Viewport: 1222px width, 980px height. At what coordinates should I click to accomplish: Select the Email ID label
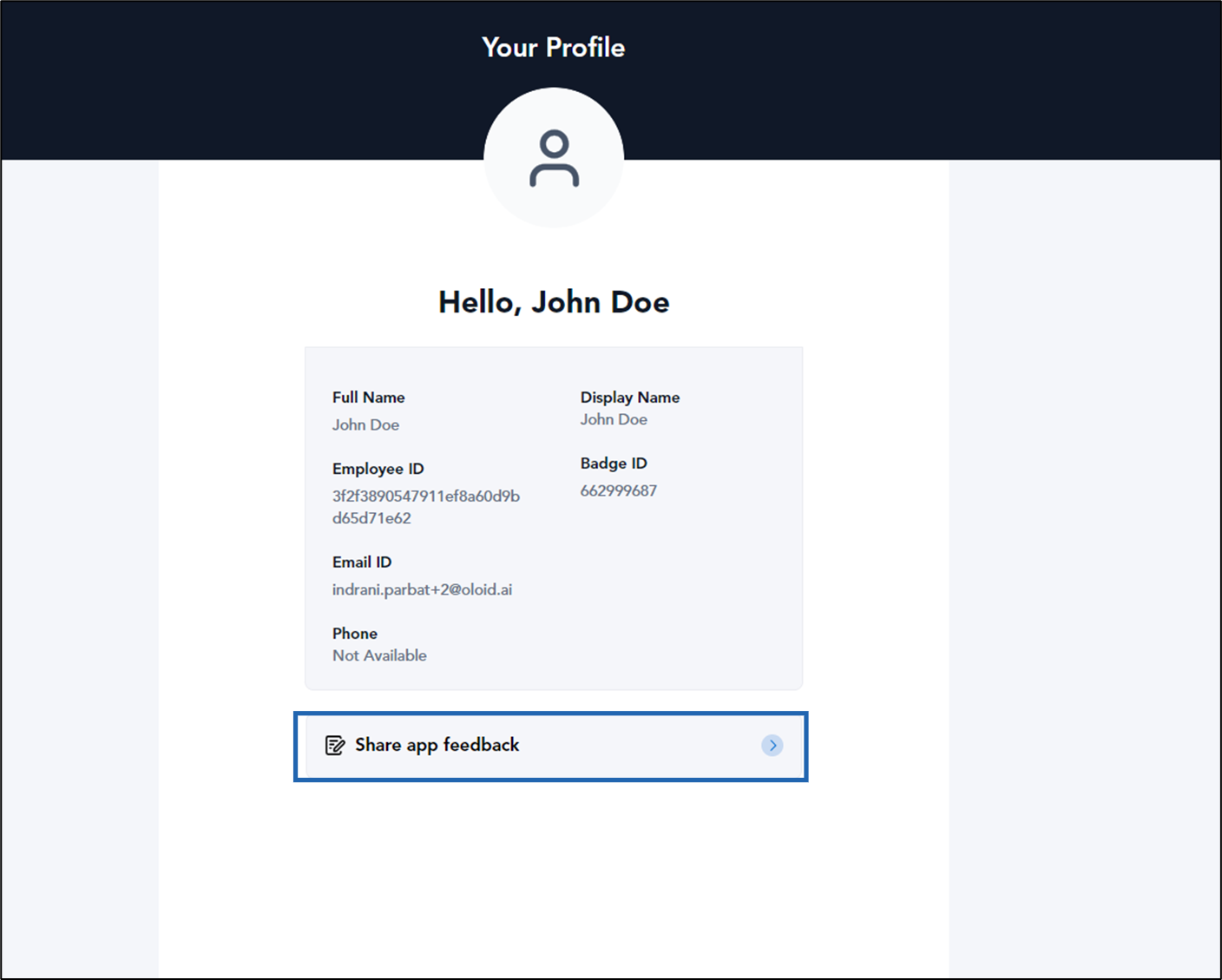pos(362,562)
